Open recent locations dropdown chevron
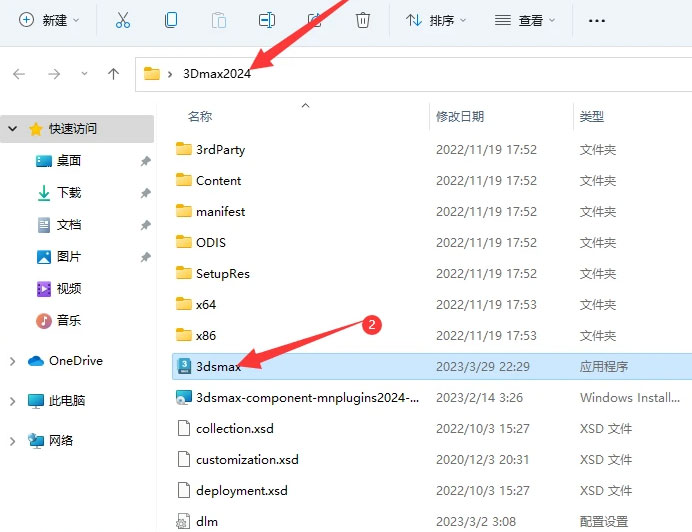The height and width of the screenshot is (532, 692). tap(84, 74)
